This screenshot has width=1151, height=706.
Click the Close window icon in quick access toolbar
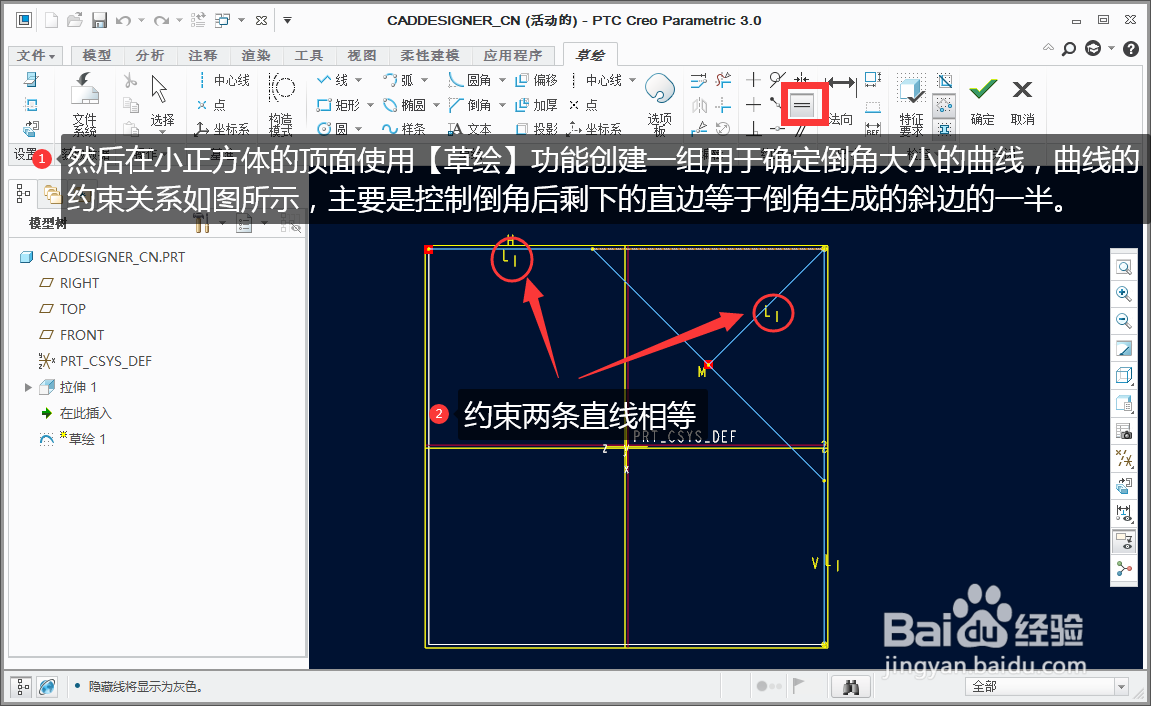coord(261,21)
